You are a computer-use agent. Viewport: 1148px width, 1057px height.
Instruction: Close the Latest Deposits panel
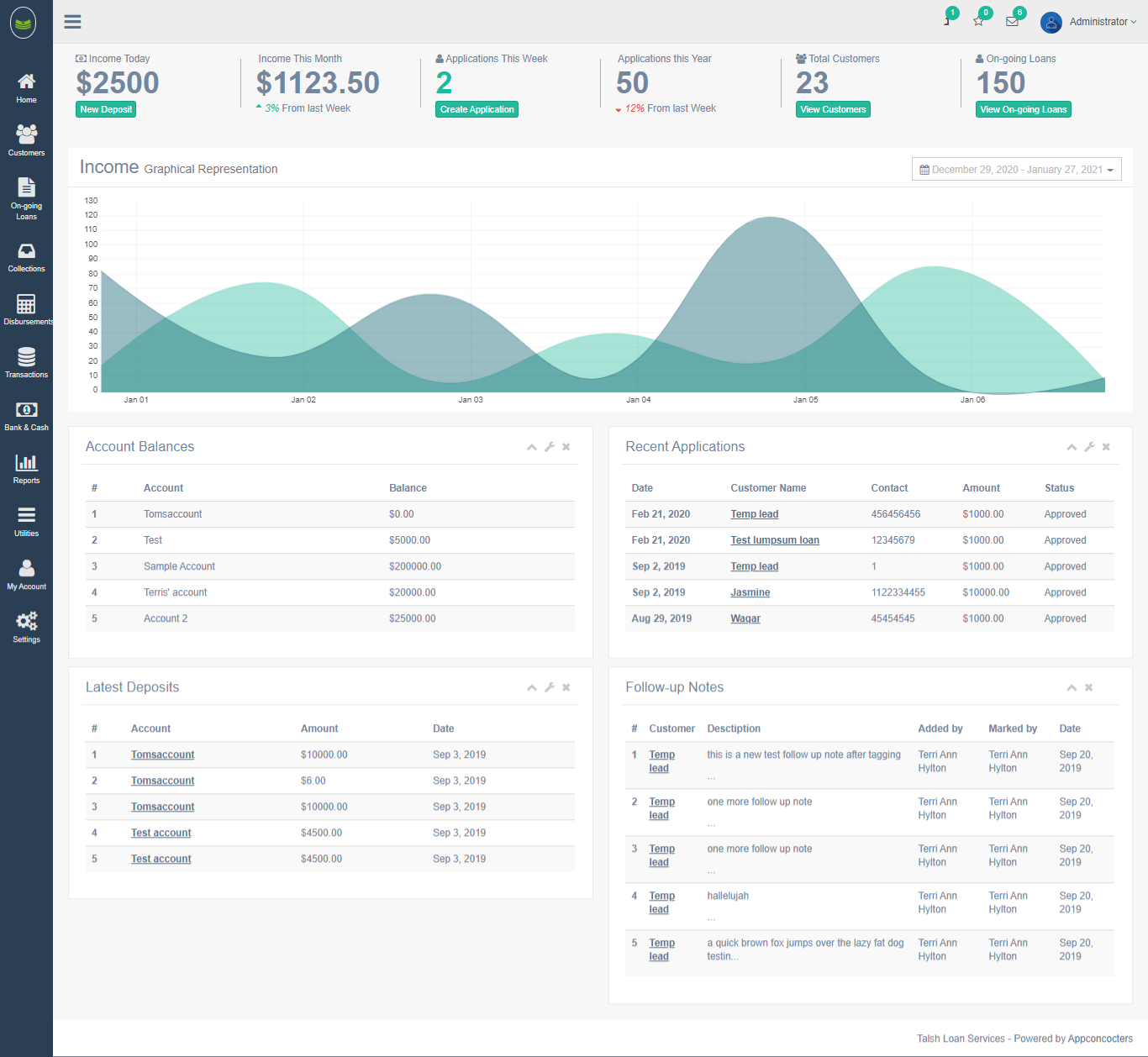[x=566, y=687]
